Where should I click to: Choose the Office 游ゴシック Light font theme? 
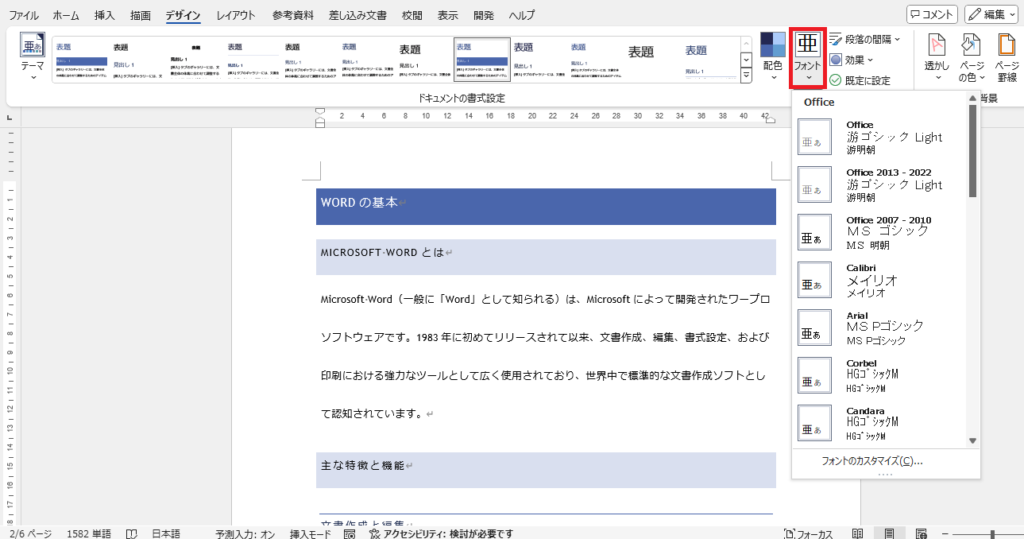tap(882, 137)
